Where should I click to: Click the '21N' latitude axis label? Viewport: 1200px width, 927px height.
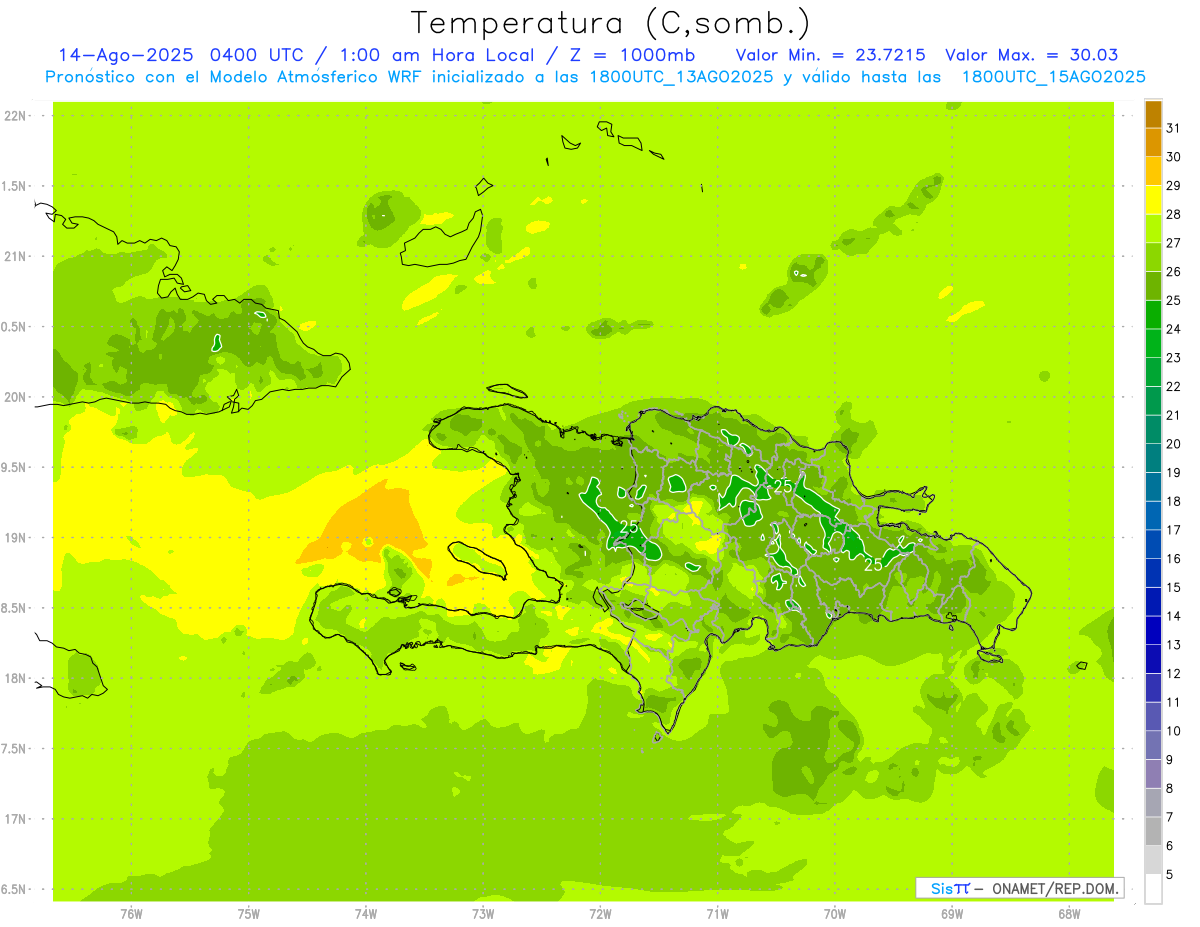(x=16, y=257)
